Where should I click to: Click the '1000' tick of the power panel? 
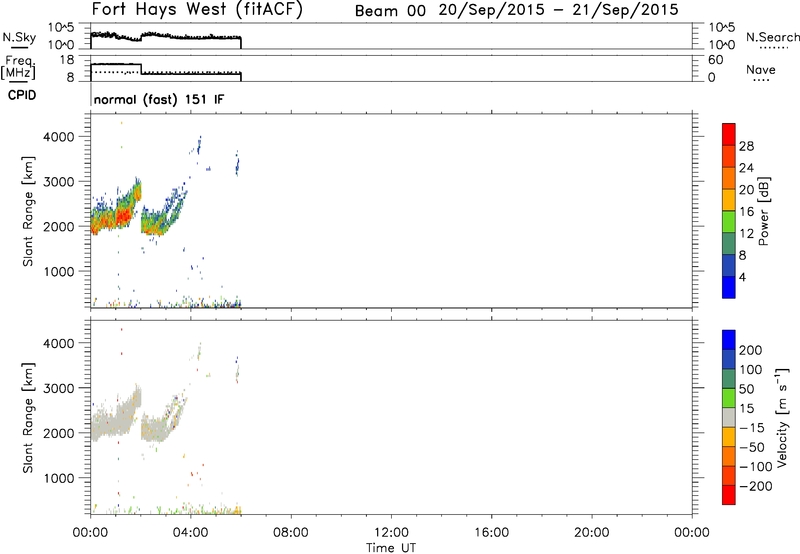(x=59, y=271)
